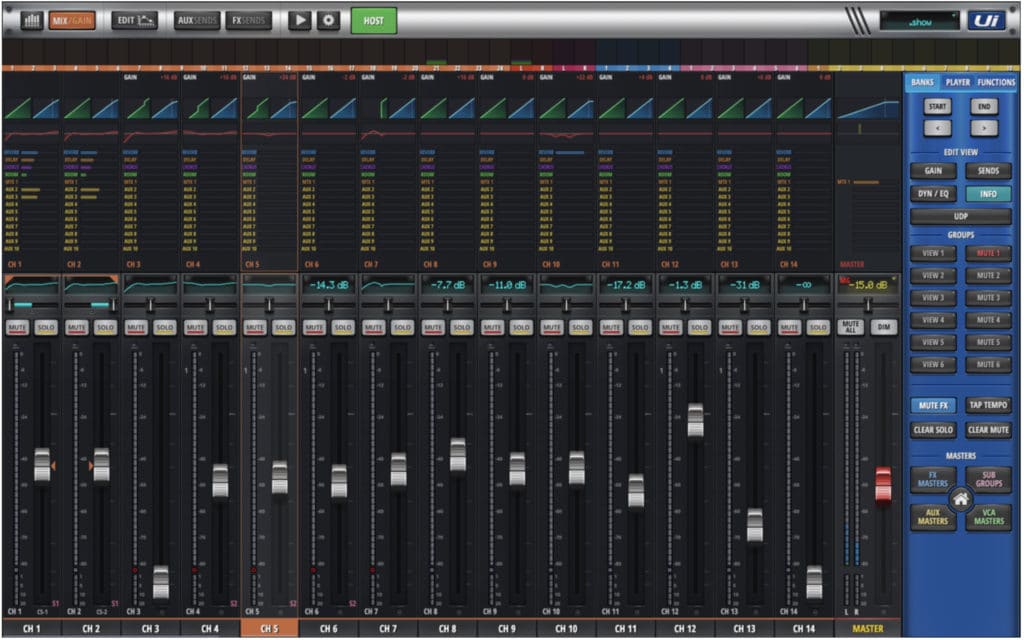
Task: Mute channel CH 1
Action: [17, 327]
